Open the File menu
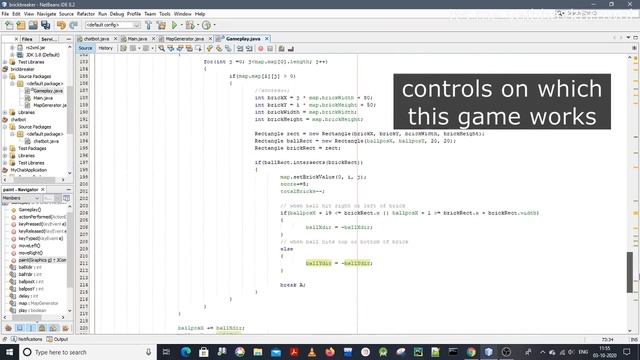The image size is (640, 360). 5,14
